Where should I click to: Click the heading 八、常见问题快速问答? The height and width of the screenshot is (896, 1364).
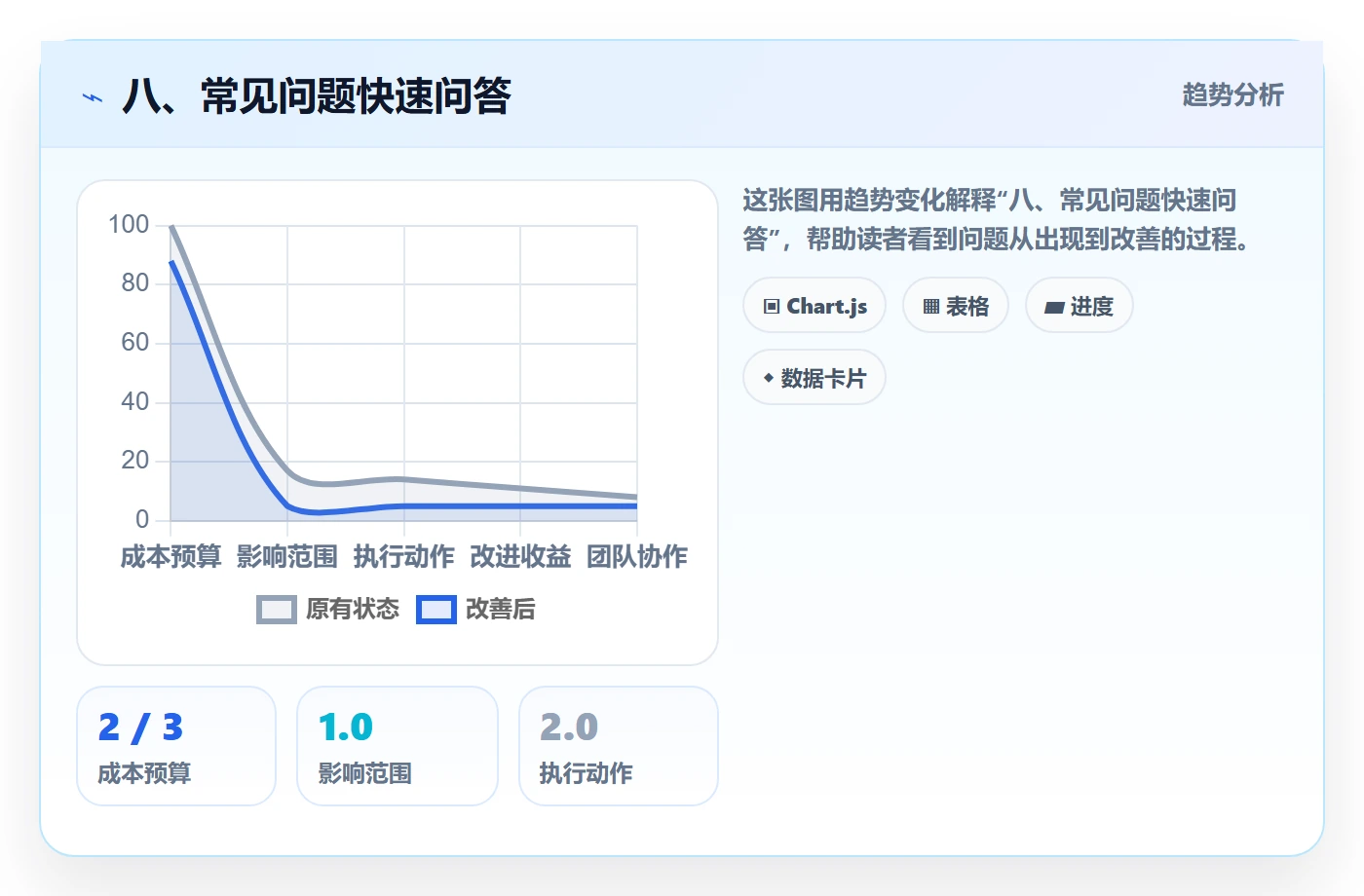(317, 96)
